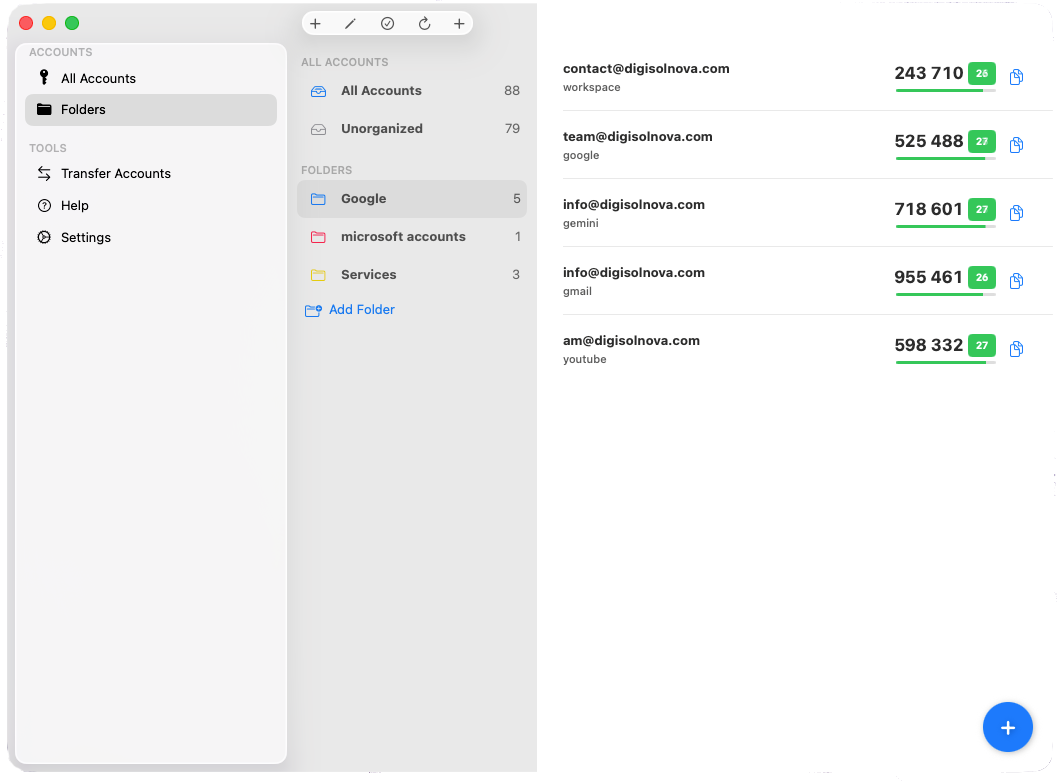Open the Help section
Screen dimensions: 1057x782
(75, 205)
